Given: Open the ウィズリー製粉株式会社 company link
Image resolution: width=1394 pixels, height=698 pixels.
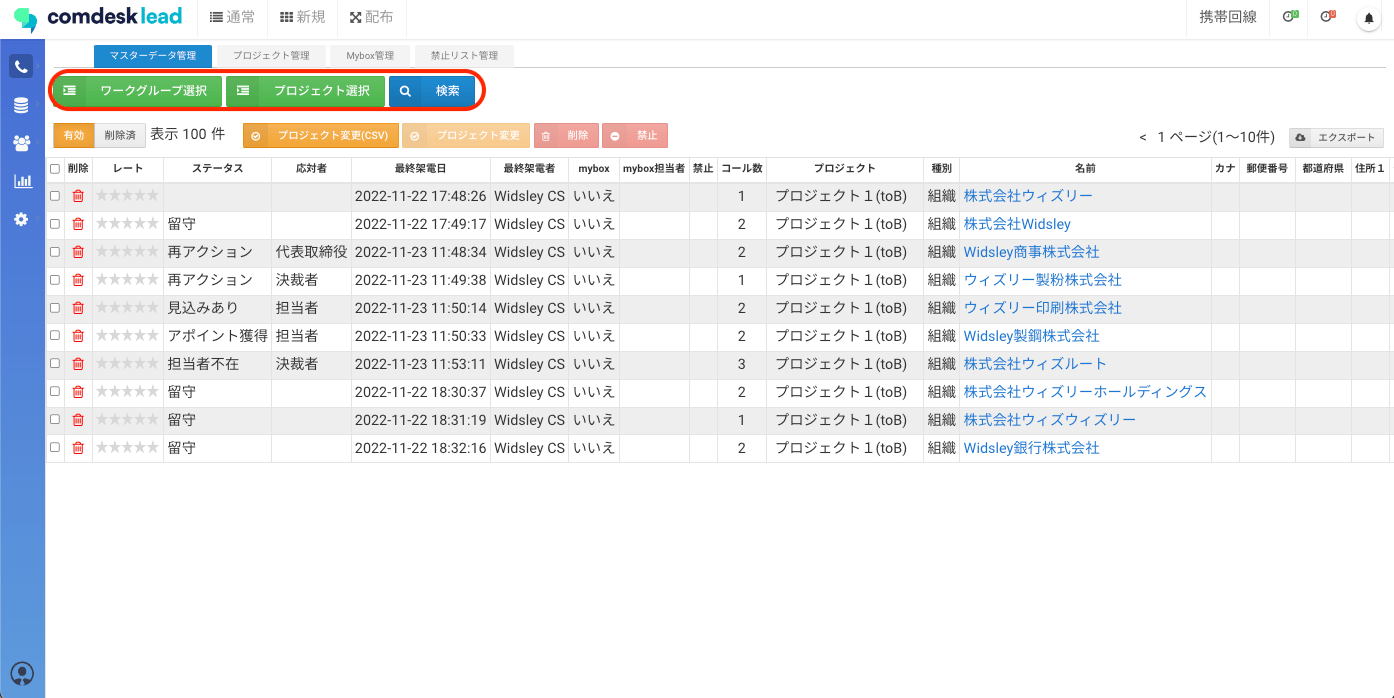Looking at the screenshot, I should (1043, 280).
